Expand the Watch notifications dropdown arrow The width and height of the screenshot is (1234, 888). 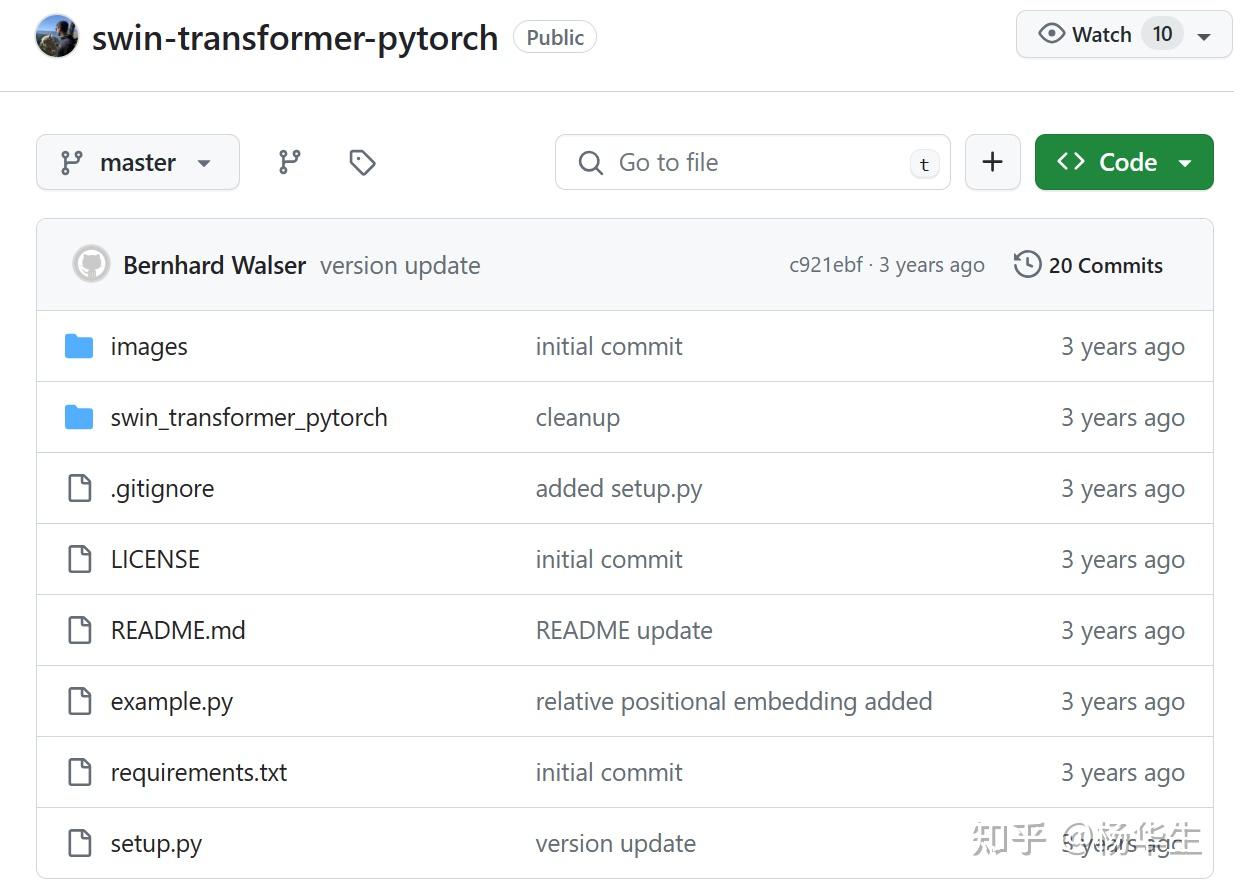1206,33
